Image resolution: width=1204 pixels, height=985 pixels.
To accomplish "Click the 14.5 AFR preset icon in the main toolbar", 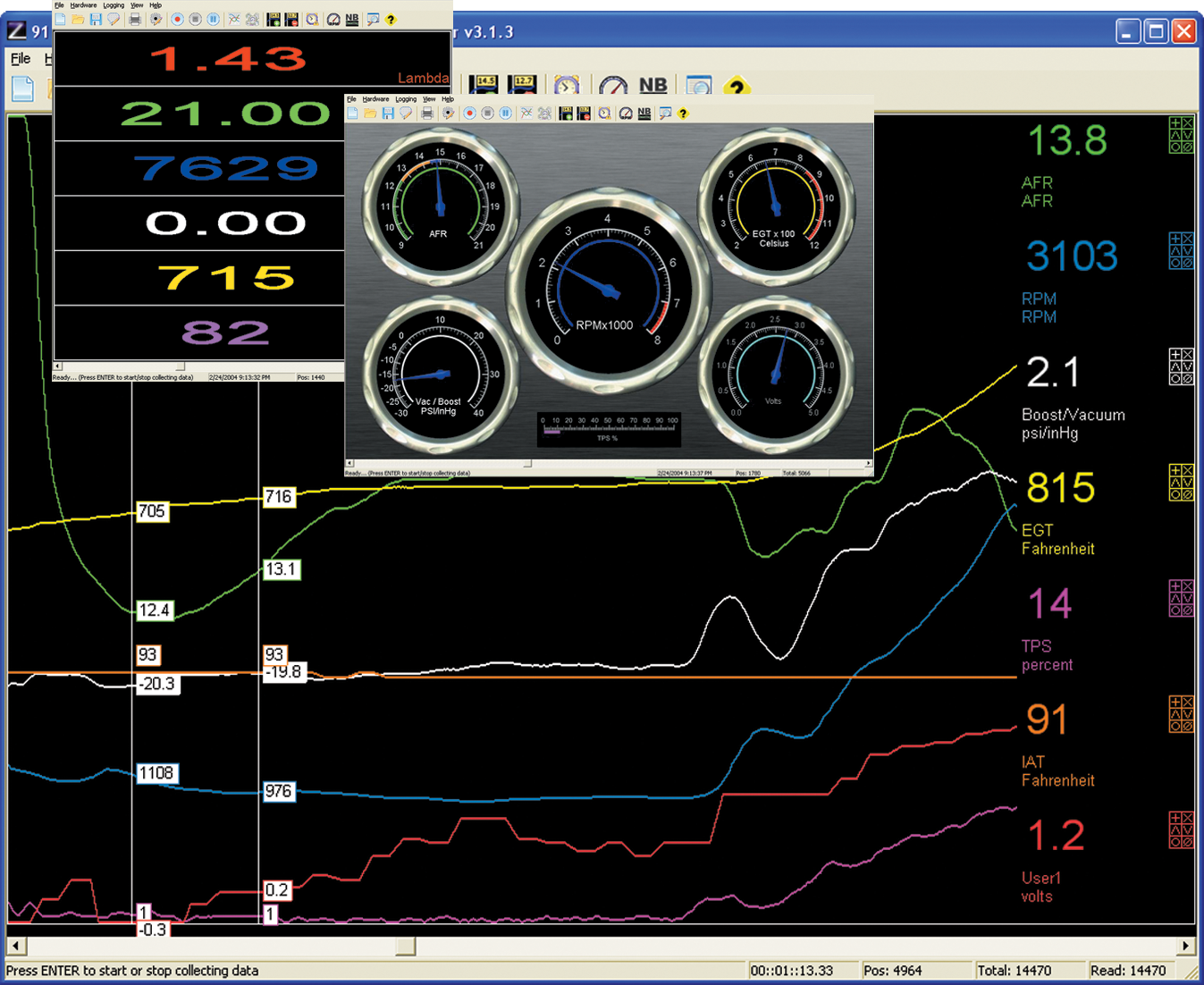I will click(484, 86).
